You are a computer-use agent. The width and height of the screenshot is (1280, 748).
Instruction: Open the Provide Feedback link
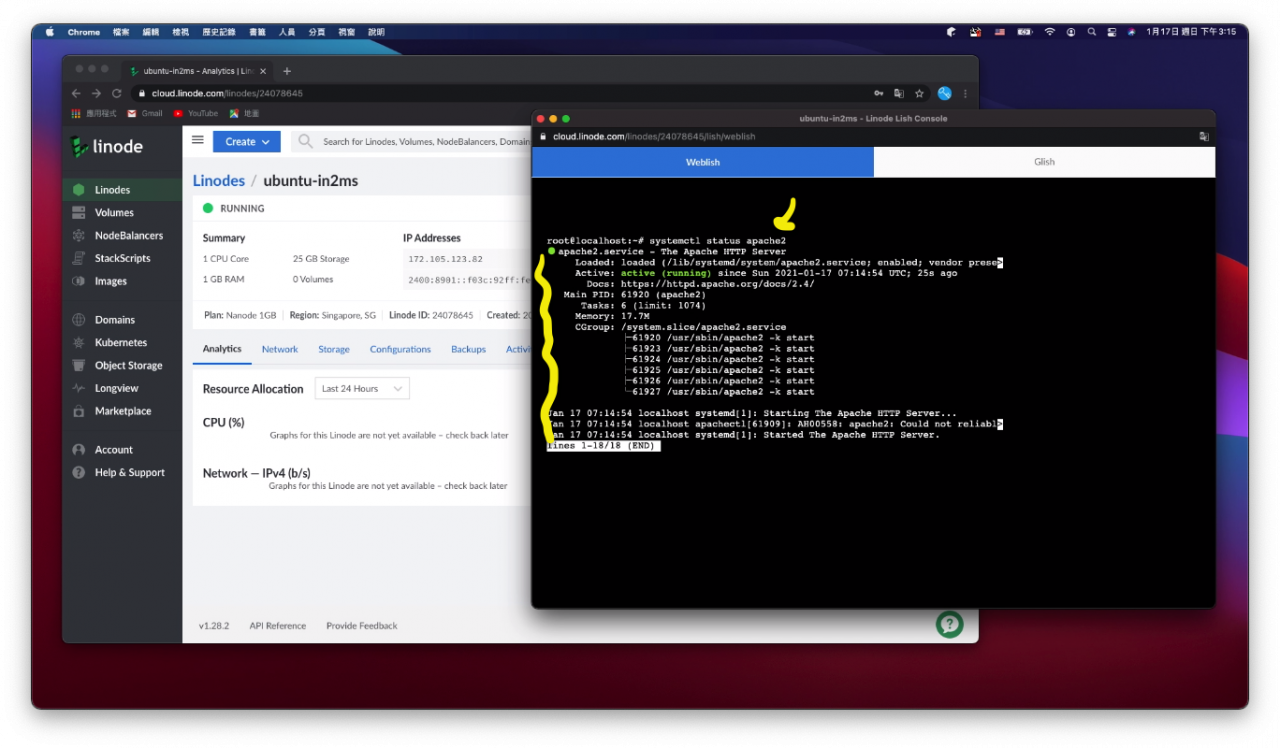[x=362, y=626]
